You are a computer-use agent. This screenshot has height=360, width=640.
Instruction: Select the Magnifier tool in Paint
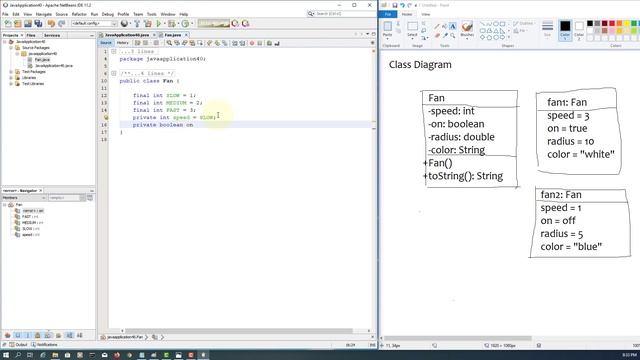click(453, 36)
